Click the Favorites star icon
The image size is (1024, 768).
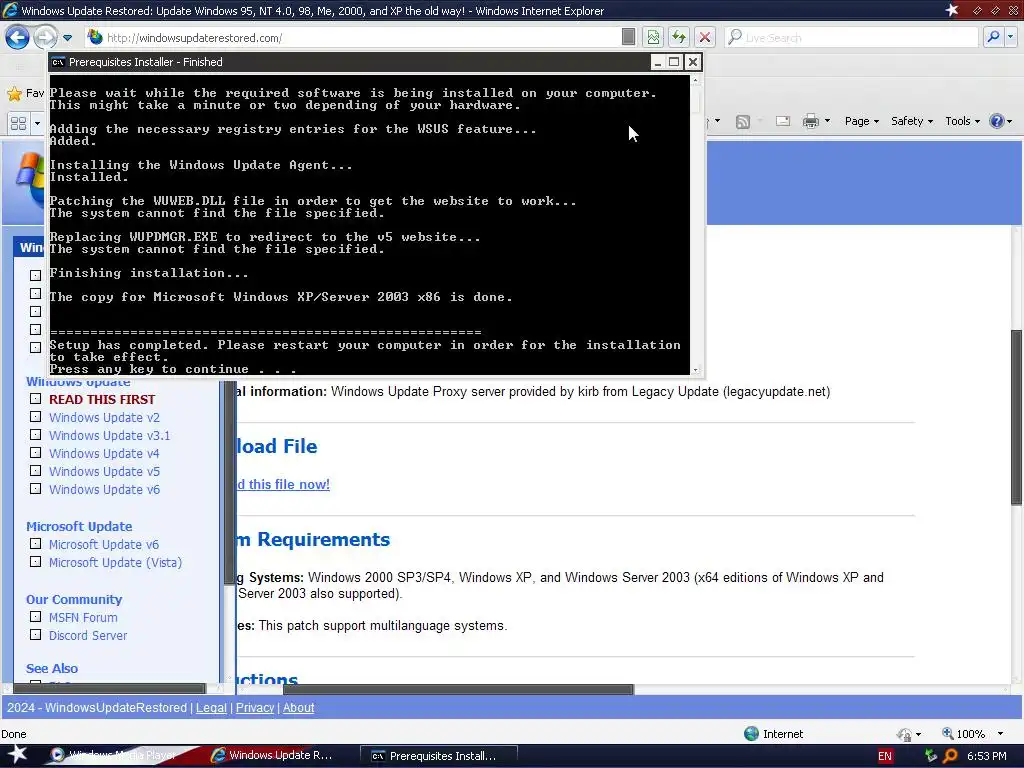point(14,93)
